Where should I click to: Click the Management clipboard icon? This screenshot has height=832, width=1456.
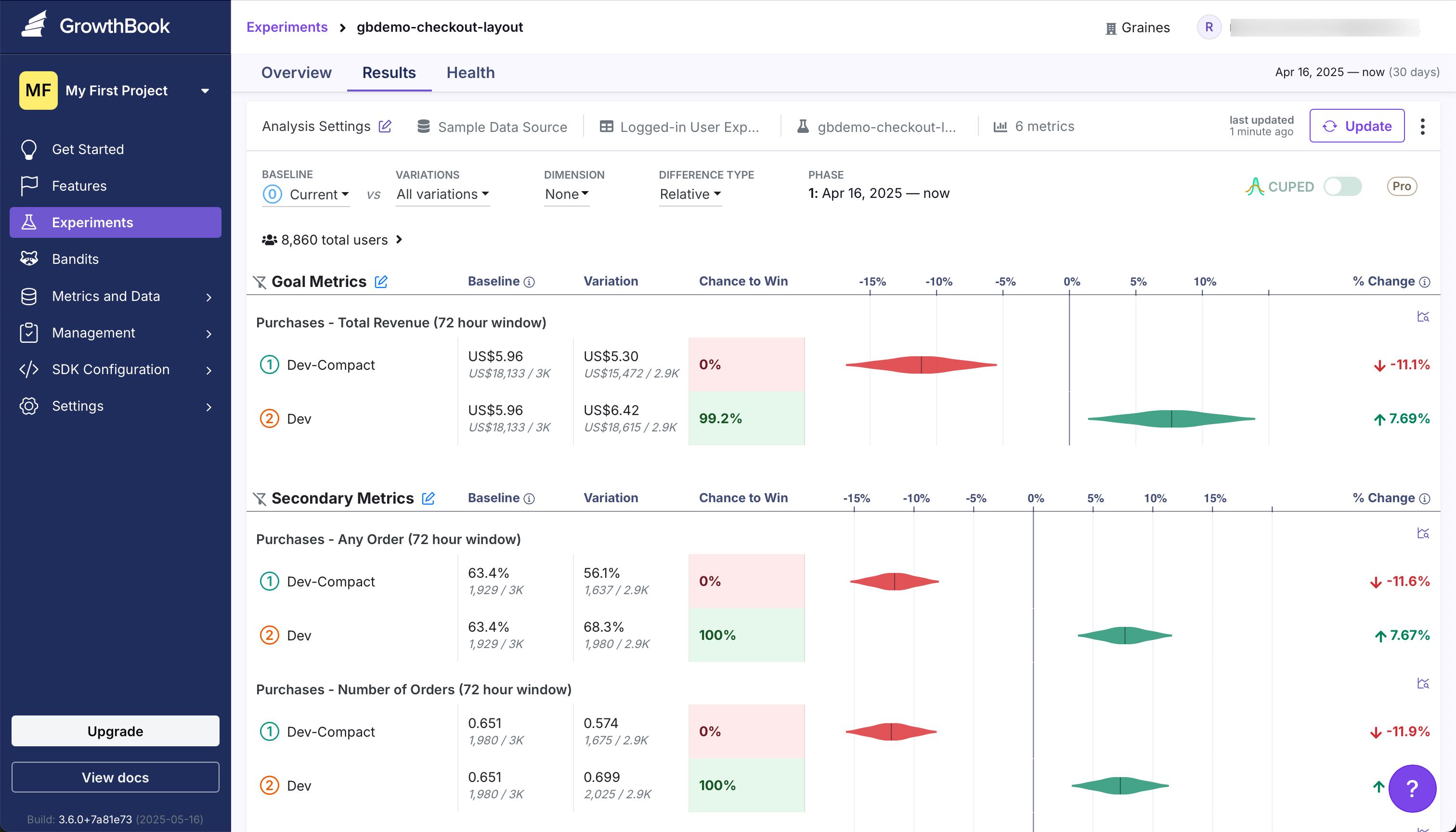pos(29,333)
